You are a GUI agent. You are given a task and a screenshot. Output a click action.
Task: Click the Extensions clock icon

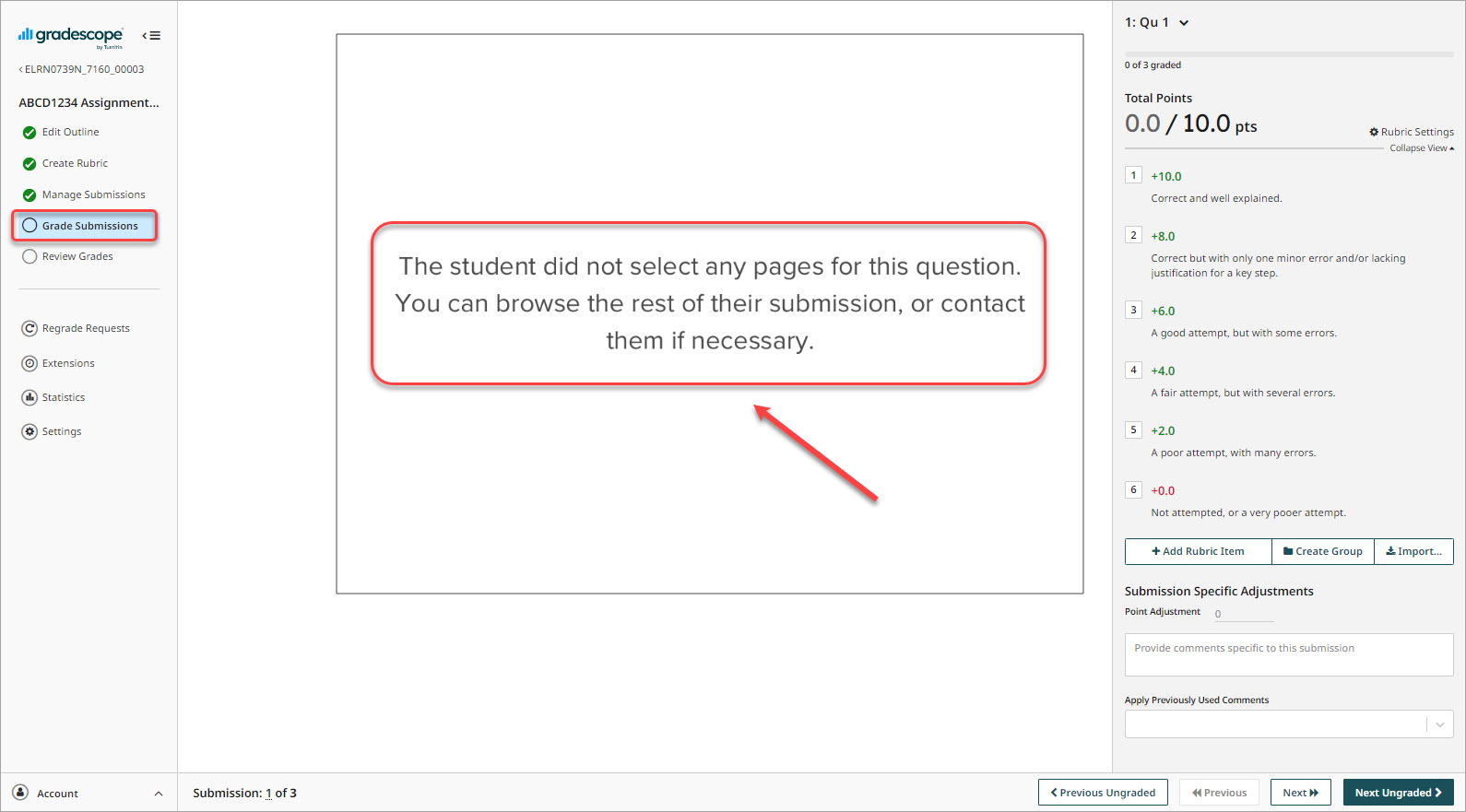(x=30, y=363)
